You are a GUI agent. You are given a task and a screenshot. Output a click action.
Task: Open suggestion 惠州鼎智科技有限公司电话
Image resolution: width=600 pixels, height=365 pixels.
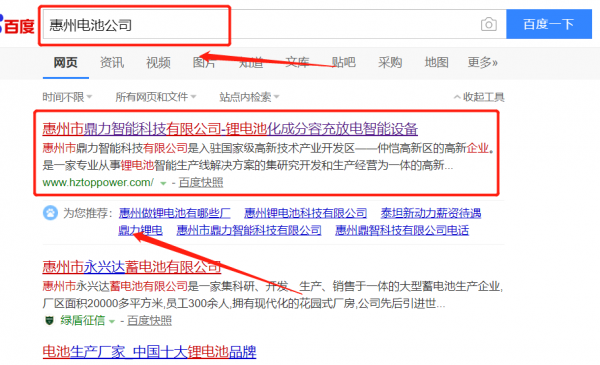pyautogui.click(x=402, y=230)
